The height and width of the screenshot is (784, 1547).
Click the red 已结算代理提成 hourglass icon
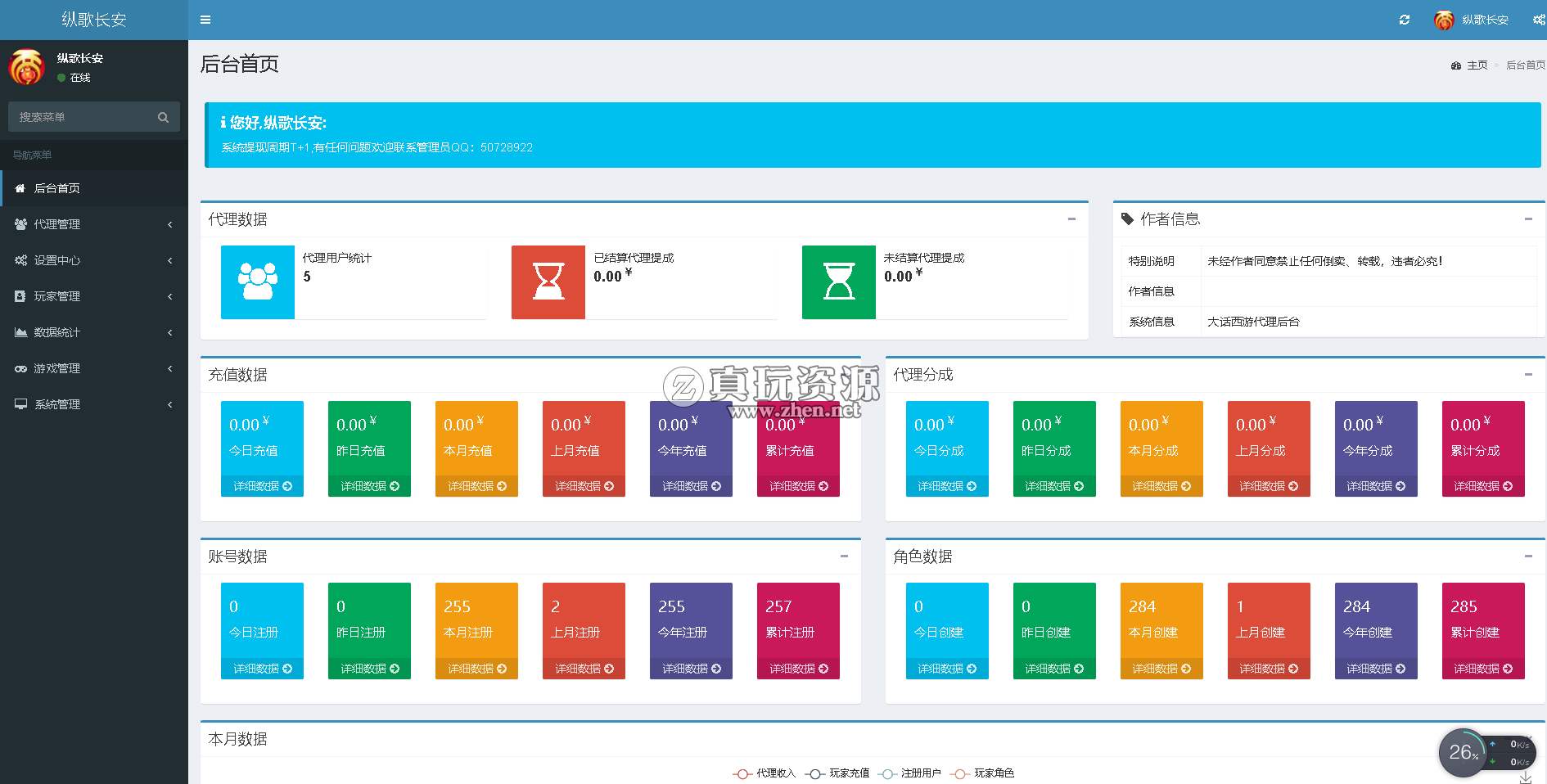[548, 282]
